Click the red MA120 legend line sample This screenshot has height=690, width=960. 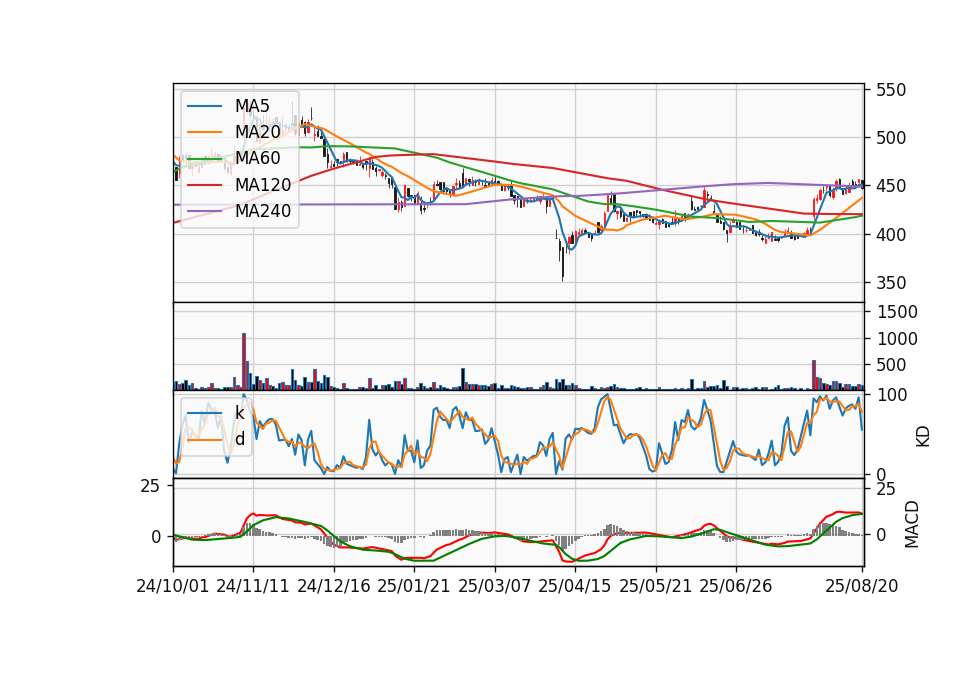pos(204,185)
